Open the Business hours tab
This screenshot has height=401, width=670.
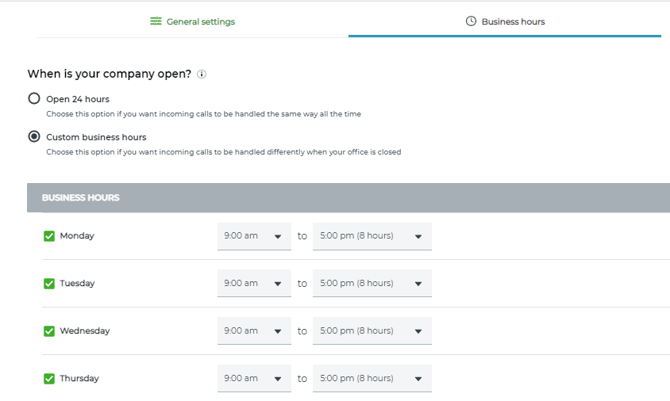[505, 21]
